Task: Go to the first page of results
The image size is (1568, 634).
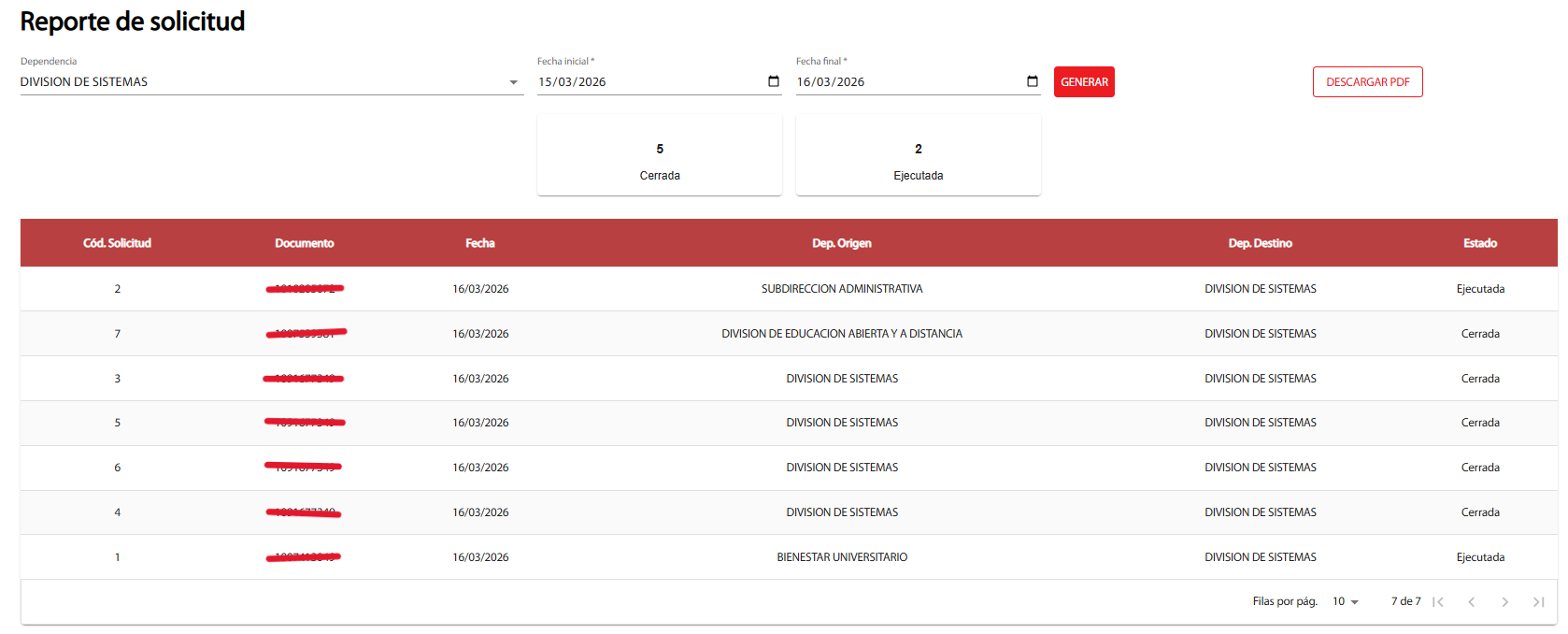Action: pyautogui.click(x=1438, y=602)
